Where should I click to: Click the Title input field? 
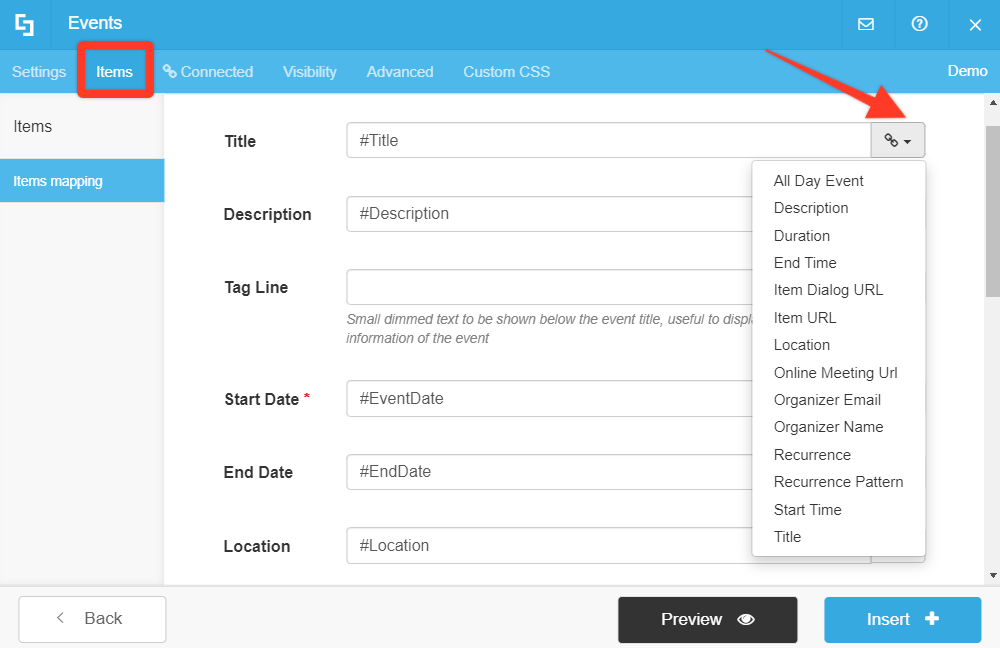(x=608, y=140)
